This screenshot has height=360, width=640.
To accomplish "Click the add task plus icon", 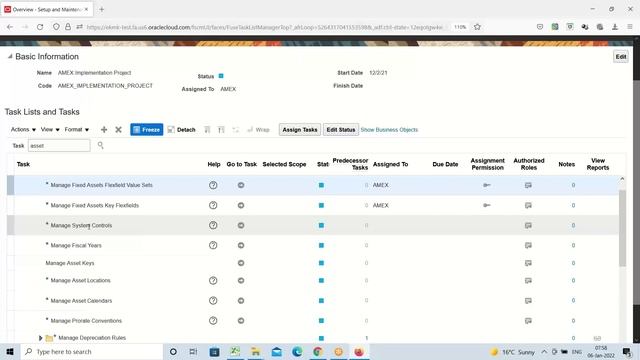I will (104, 129).
